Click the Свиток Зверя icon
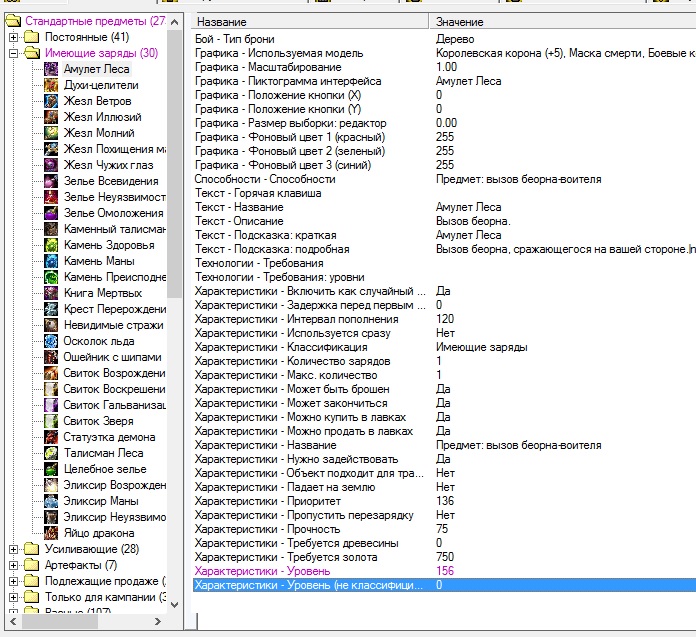Image resolution: width=696 pixels, height=637 pixels. pos(51,421)
